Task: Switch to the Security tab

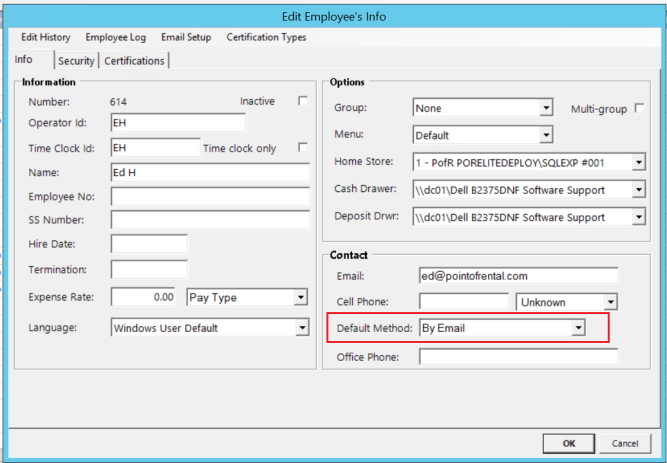Action: (76, 61)
